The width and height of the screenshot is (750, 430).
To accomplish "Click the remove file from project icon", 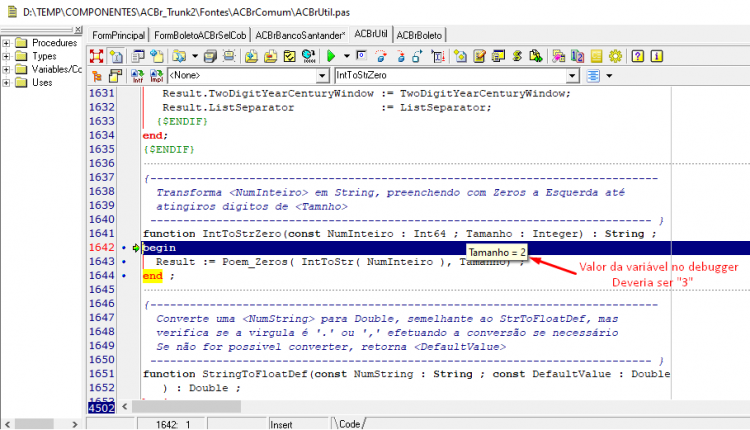I will pos(270,56).
